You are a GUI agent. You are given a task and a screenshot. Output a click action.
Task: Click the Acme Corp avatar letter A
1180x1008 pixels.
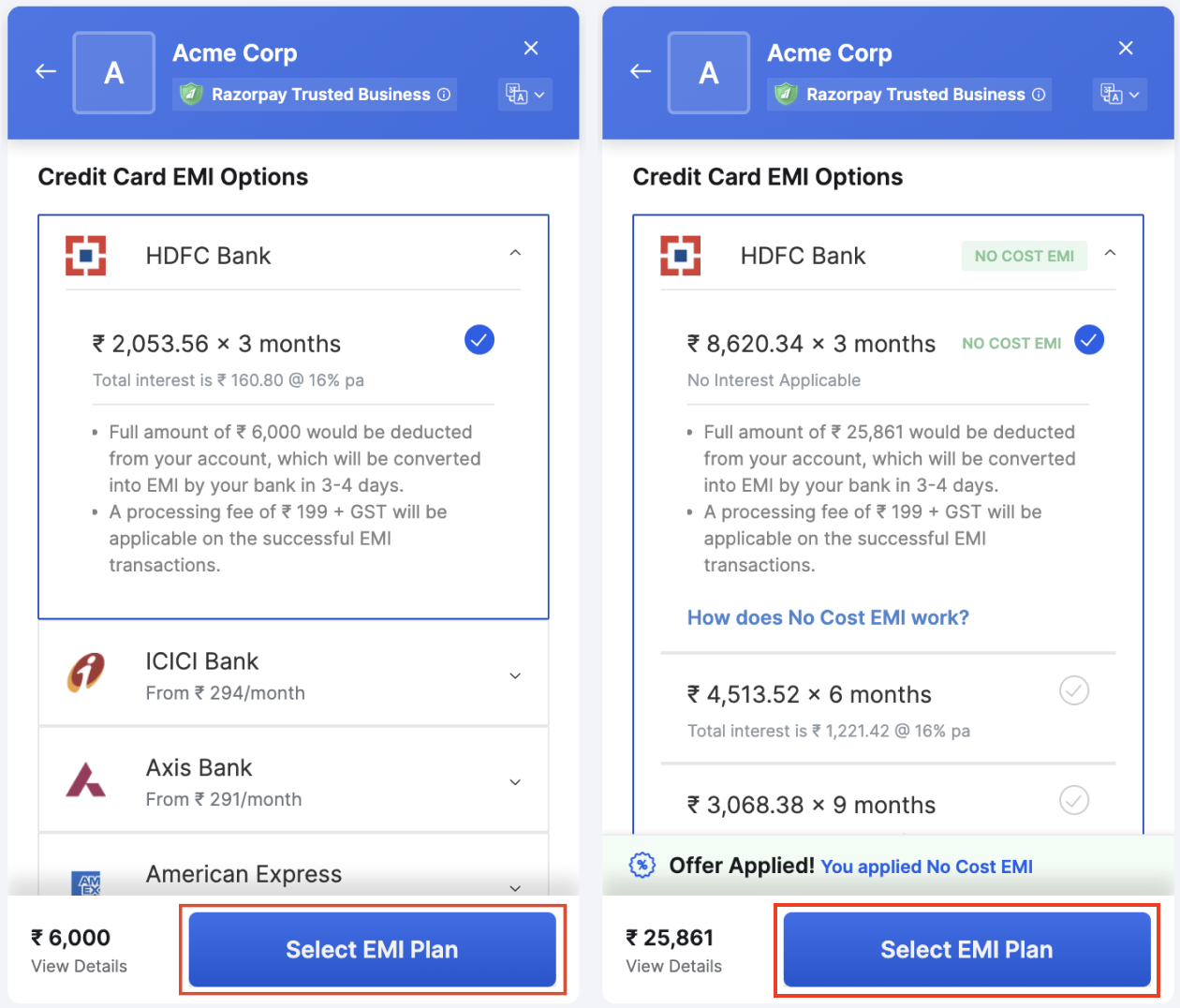click(x=113, y=72)
